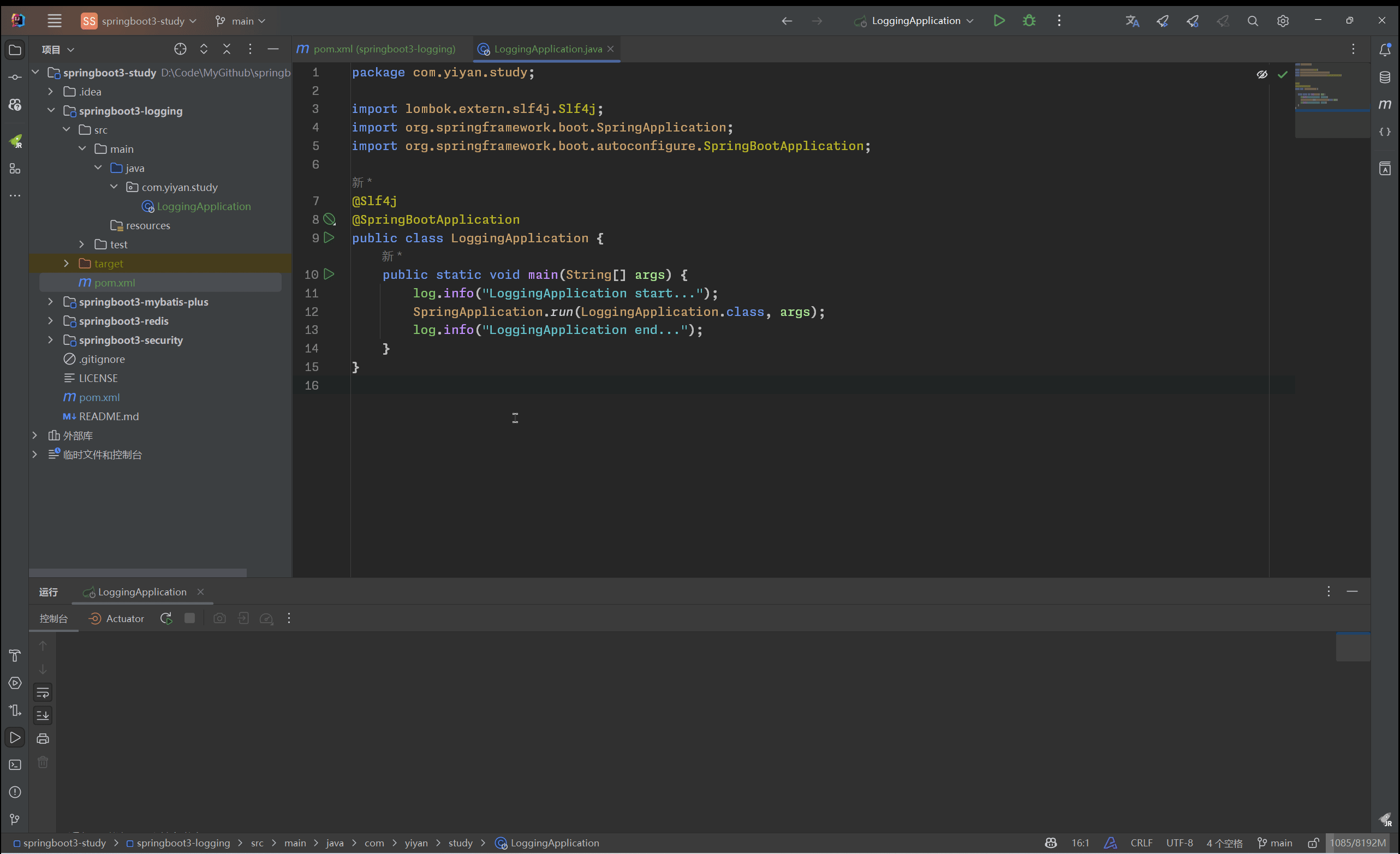1400x854 pixels.
Task: Open the Maven panel icon on right edge
Action: point(1385,104)
